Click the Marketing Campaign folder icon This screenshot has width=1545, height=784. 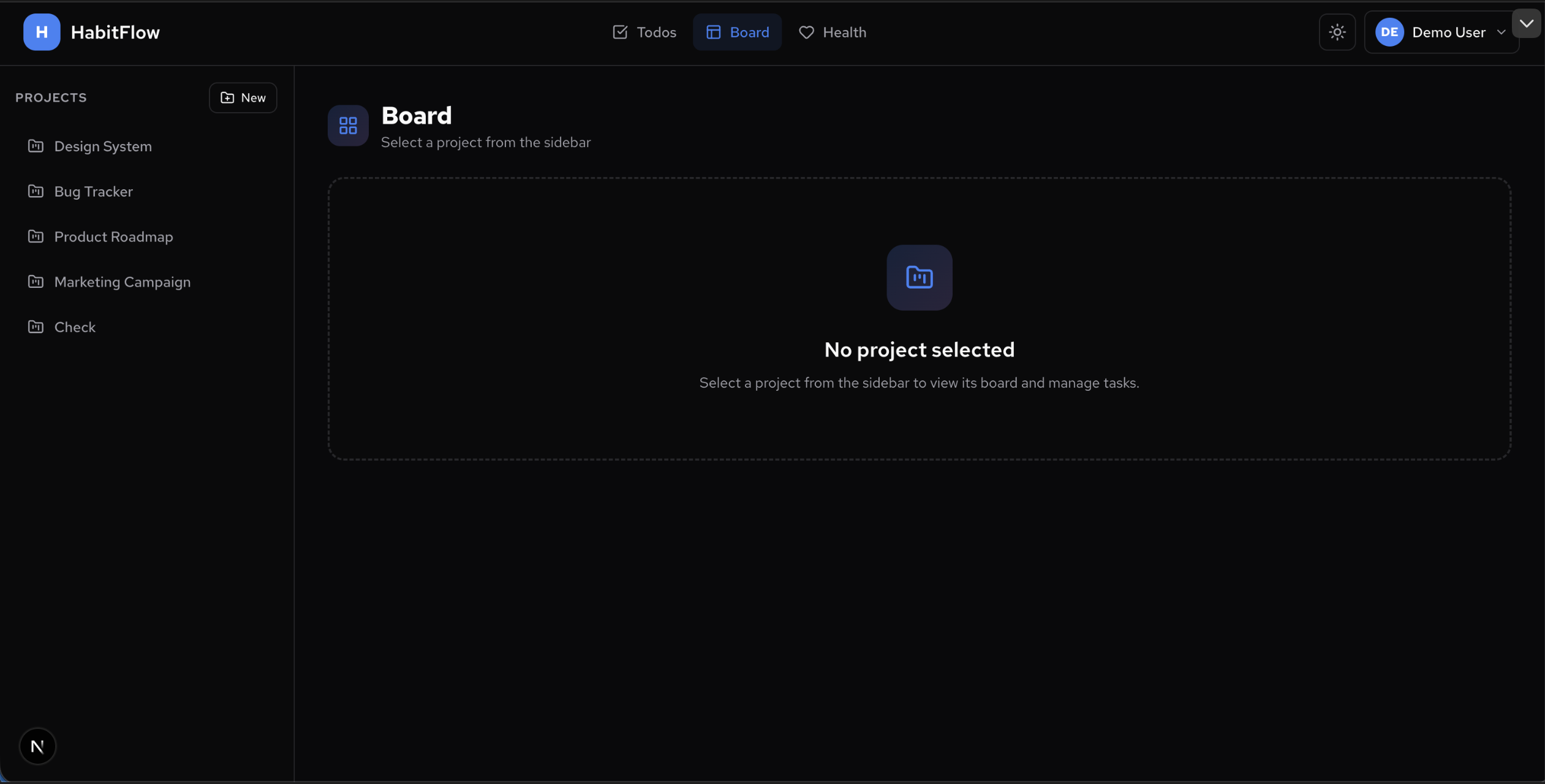tap(36, 282)
